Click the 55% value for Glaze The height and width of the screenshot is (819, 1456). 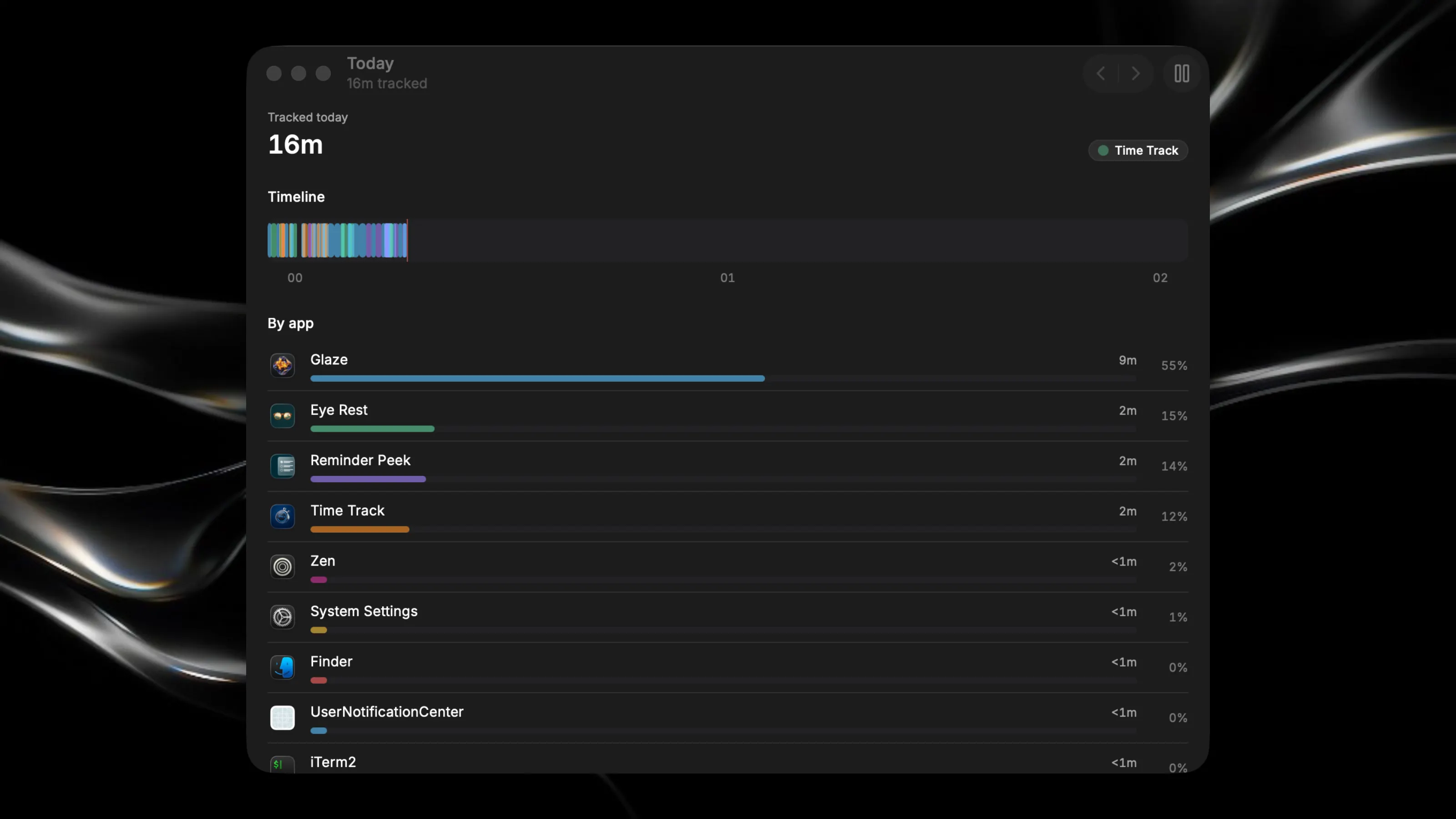point(1174,366)
